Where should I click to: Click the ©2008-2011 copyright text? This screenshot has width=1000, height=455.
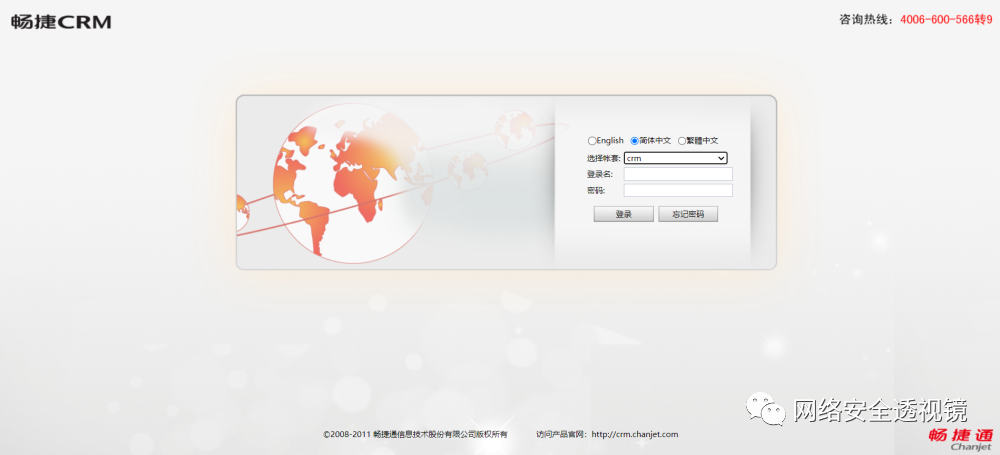(415, 435)
